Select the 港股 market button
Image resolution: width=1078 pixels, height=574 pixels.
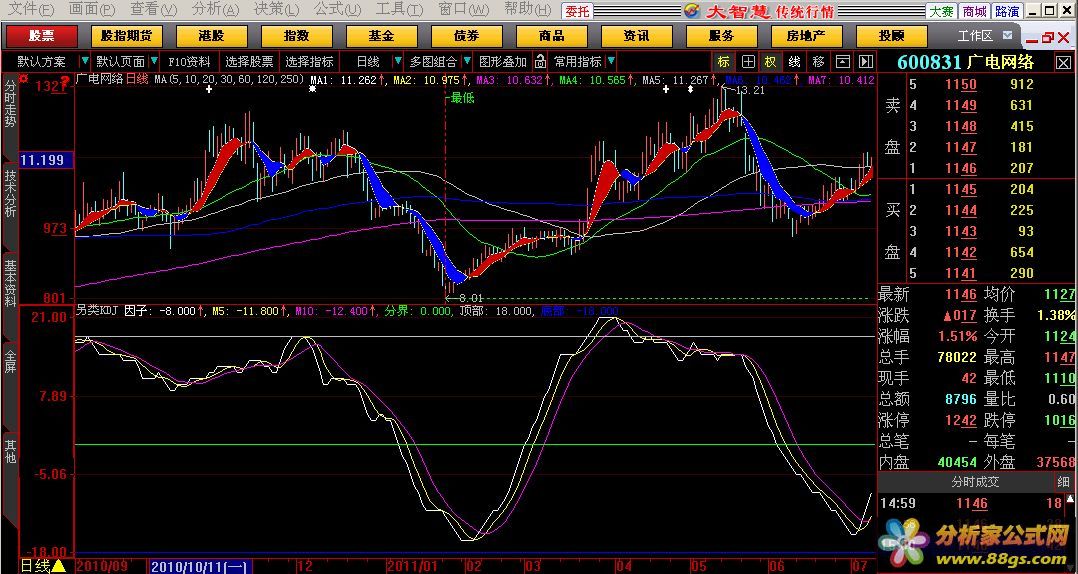212,36
